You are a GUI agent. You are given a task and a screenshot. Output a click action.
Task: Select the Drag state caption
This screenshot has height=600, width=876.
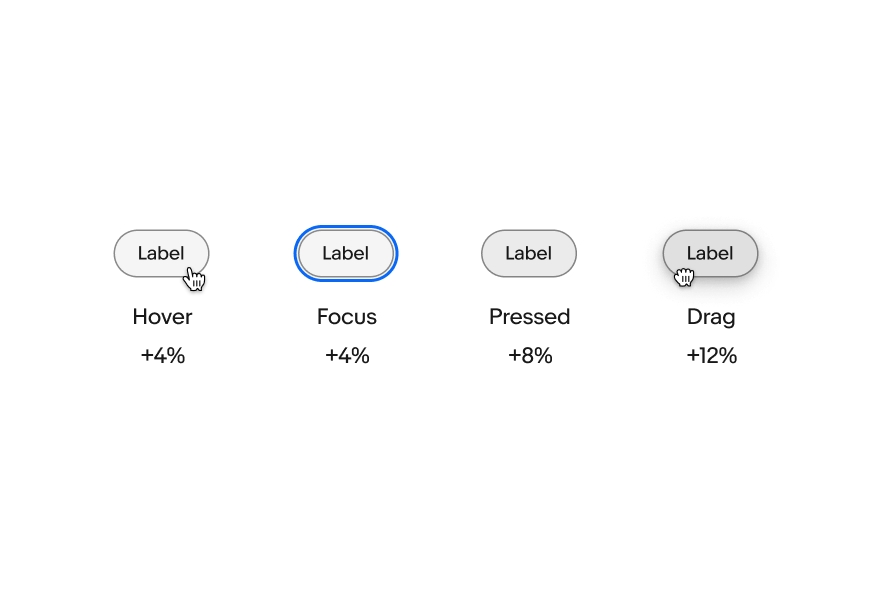(711, 317)
